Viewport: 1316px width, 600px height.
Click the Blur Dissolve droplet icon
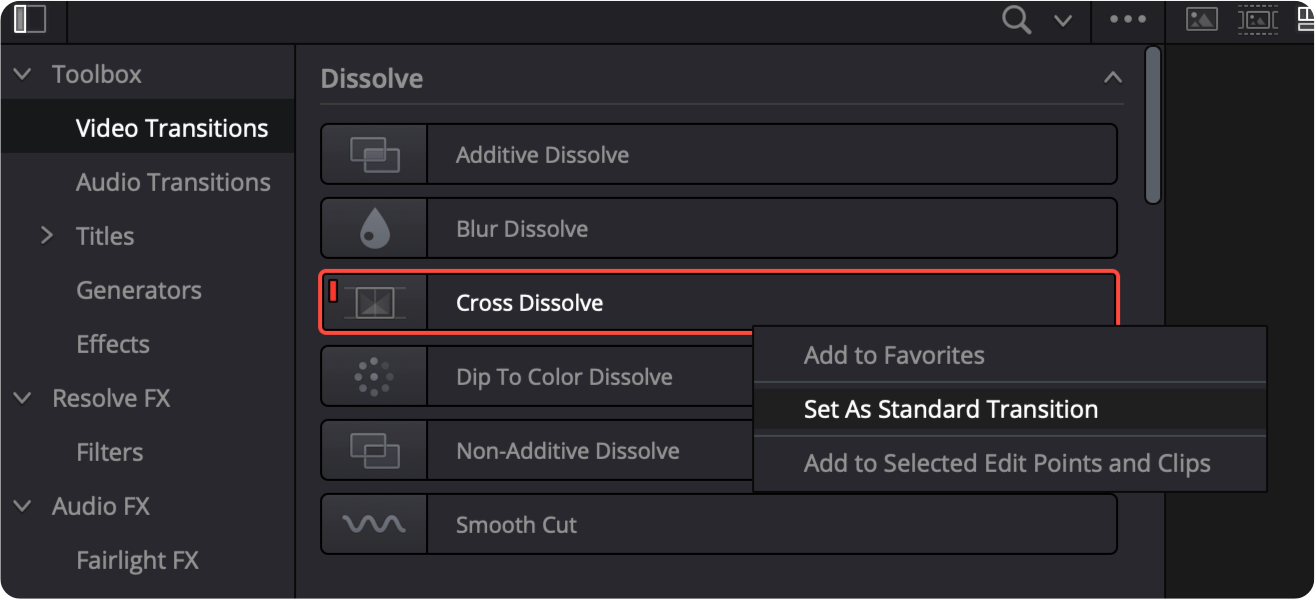[x=374, y=229]
